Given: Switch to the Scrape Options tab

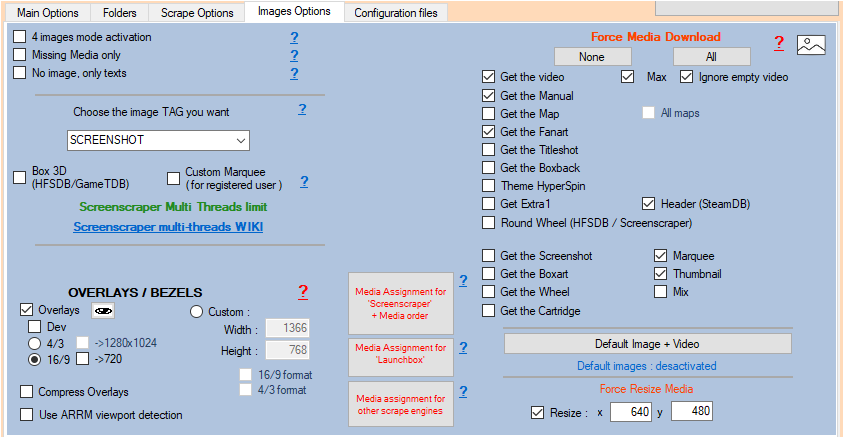Looking at the screenshot, I should pos(196,13).
